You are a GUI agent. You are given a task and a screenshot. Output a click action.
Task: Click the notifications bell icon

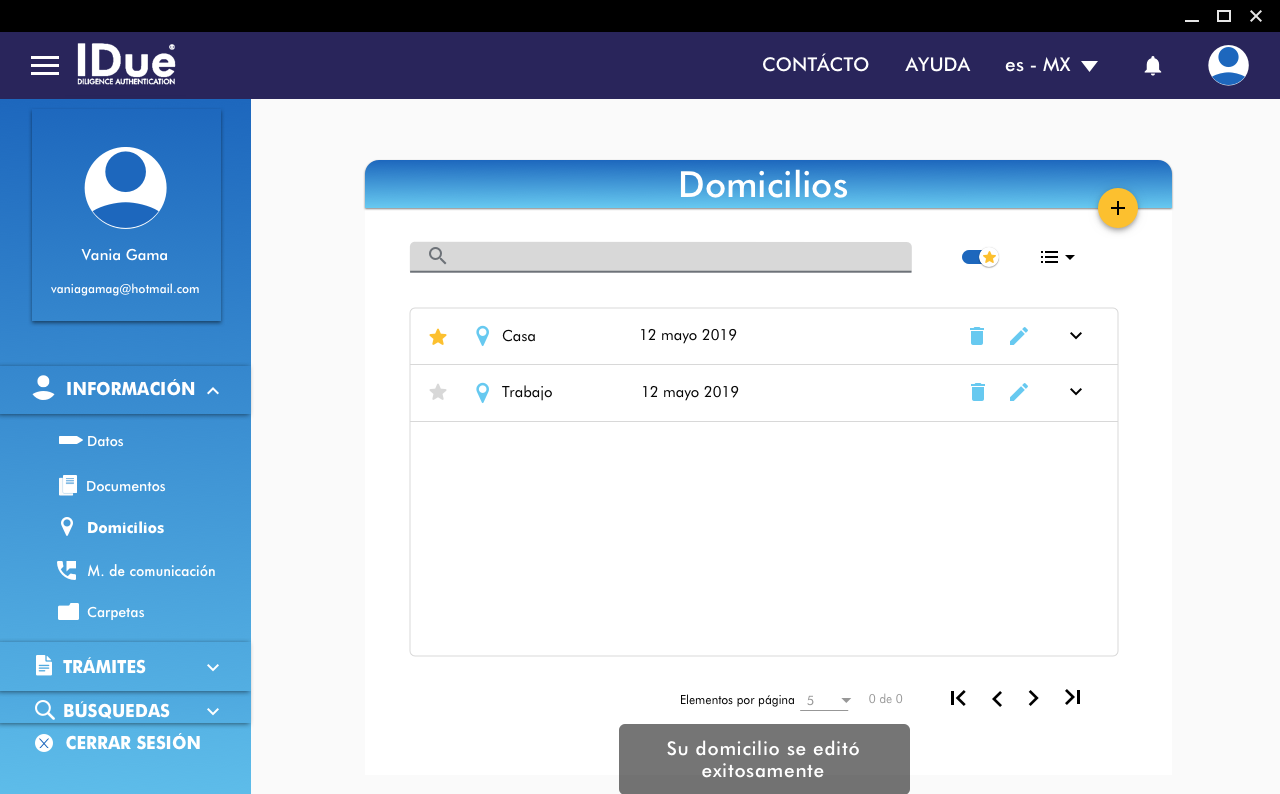pyautogui.click(x=1152, y=66)
